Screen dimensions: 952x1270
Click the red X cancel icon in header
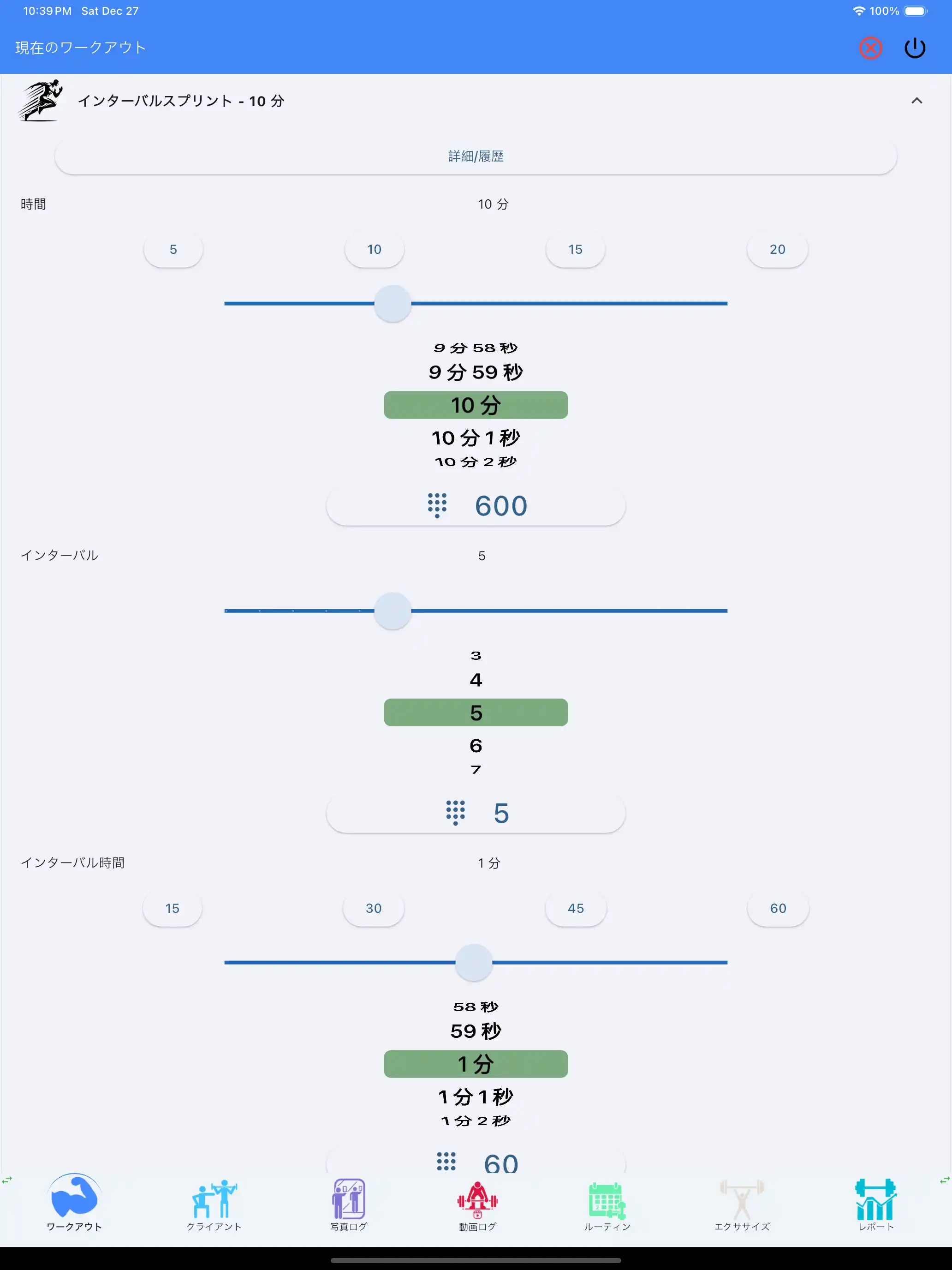(x=870, y=48)
